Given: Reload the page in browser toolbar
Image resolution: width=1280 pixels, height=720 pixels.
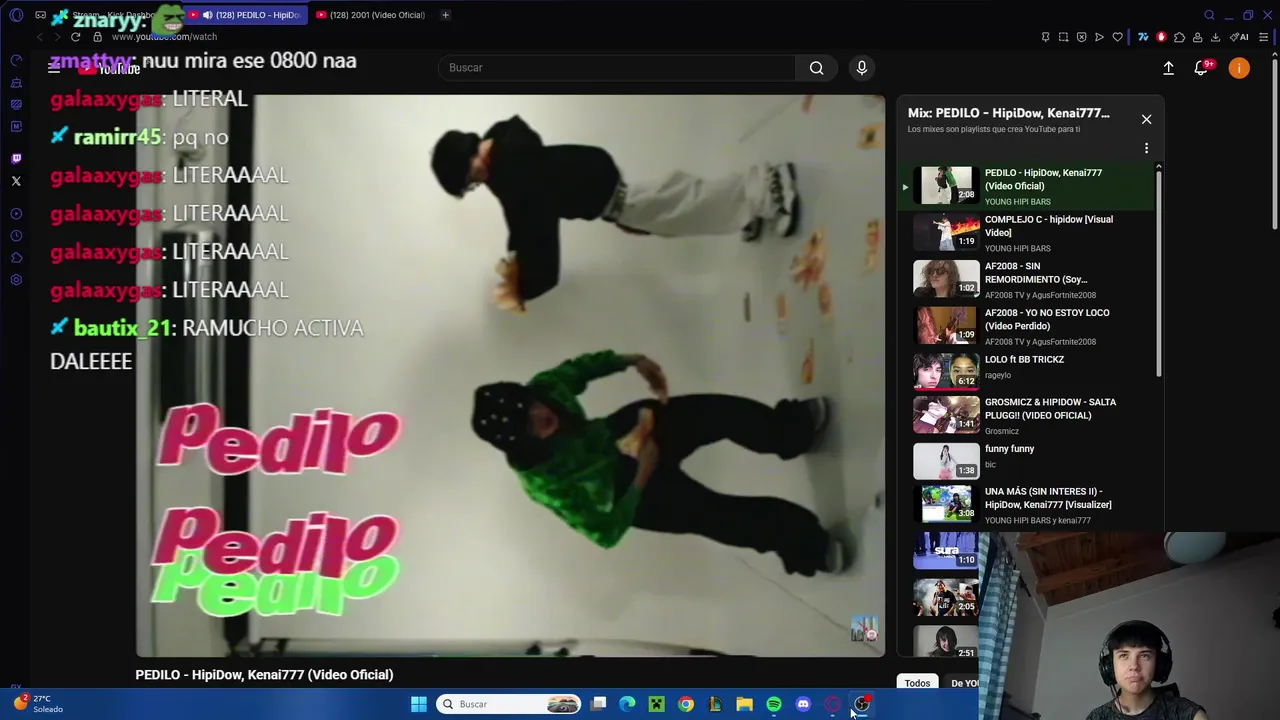Looking at the screenshot, I should (x=75, y=37).
